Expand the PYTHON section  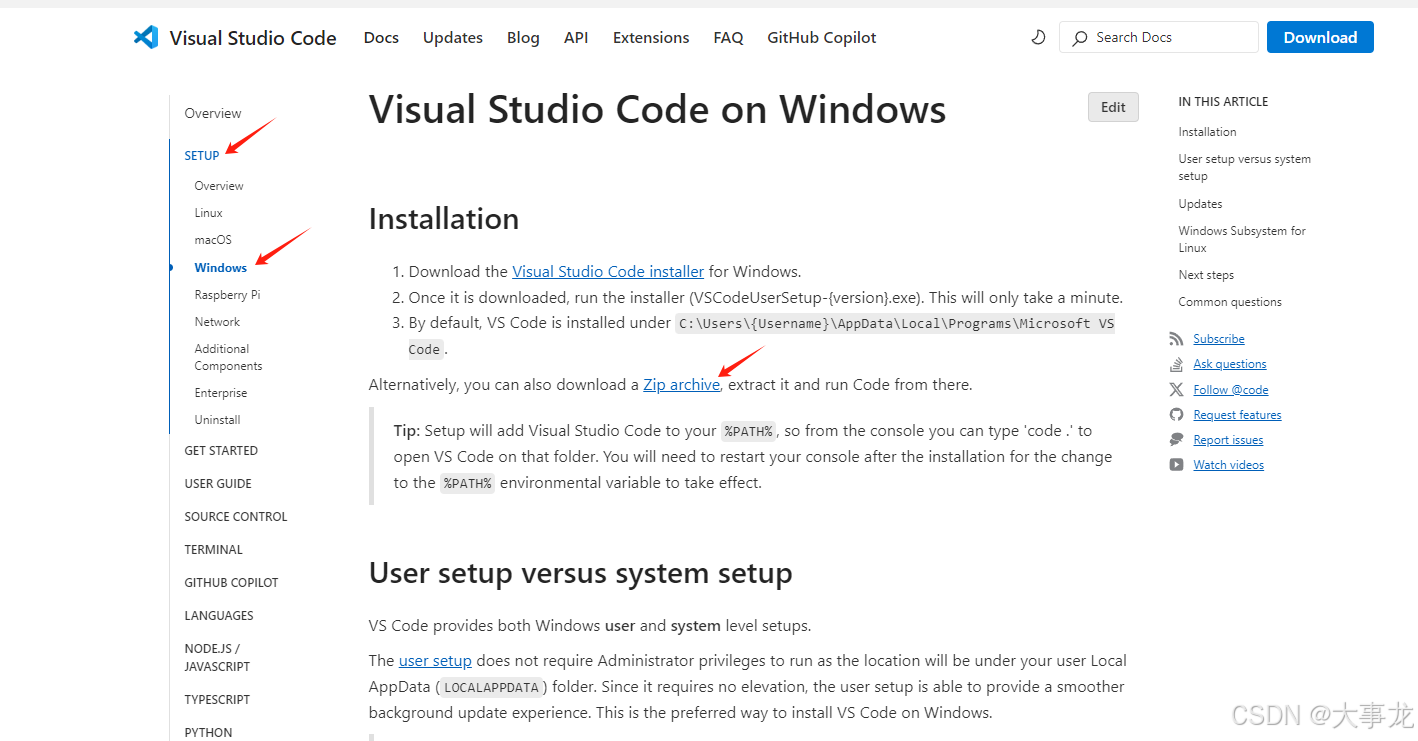click(x=208, y=733)
